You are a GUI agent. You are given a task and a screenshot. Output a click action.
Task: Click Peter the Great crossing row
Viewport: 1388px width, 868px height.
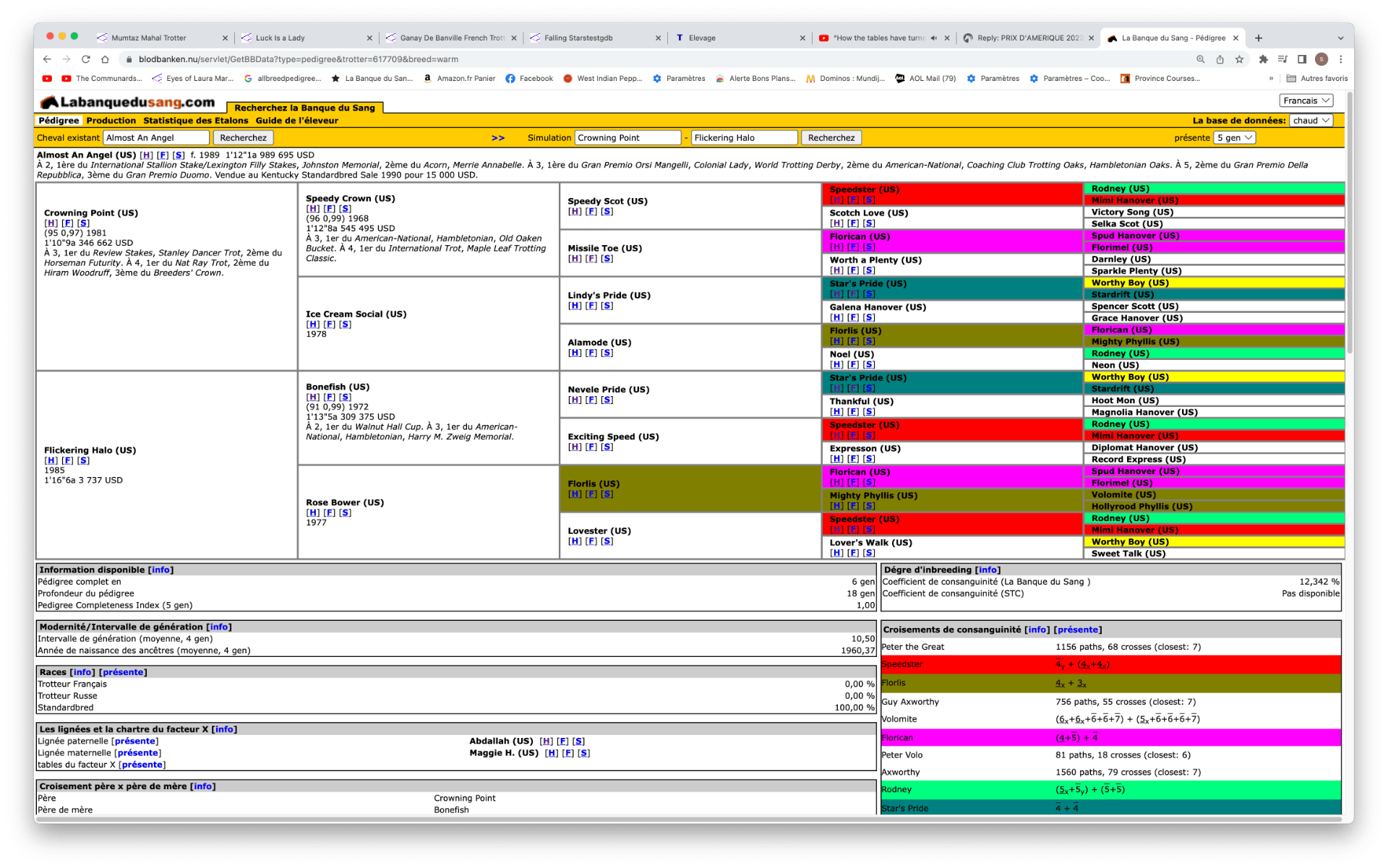click(x=1110, y=647)
